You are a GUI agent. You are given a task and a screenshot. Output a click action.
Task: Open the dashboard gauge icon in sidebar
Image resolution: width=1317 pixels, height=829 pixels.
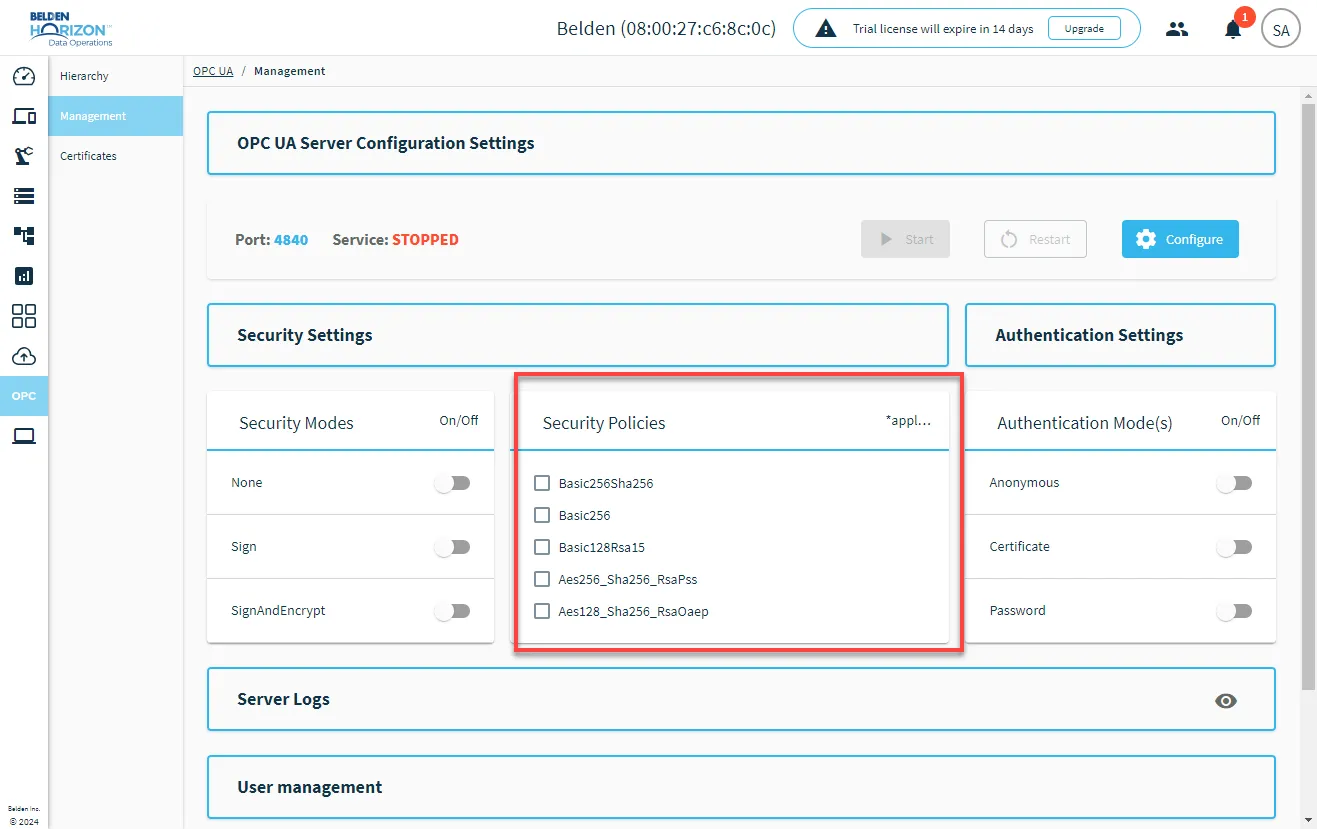[x=24, y=76]
